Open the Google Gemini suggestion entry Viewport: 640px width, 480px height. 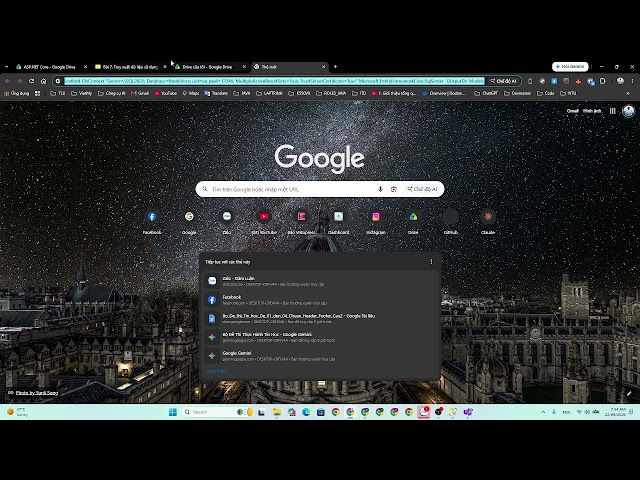click(x=320, y=356)
